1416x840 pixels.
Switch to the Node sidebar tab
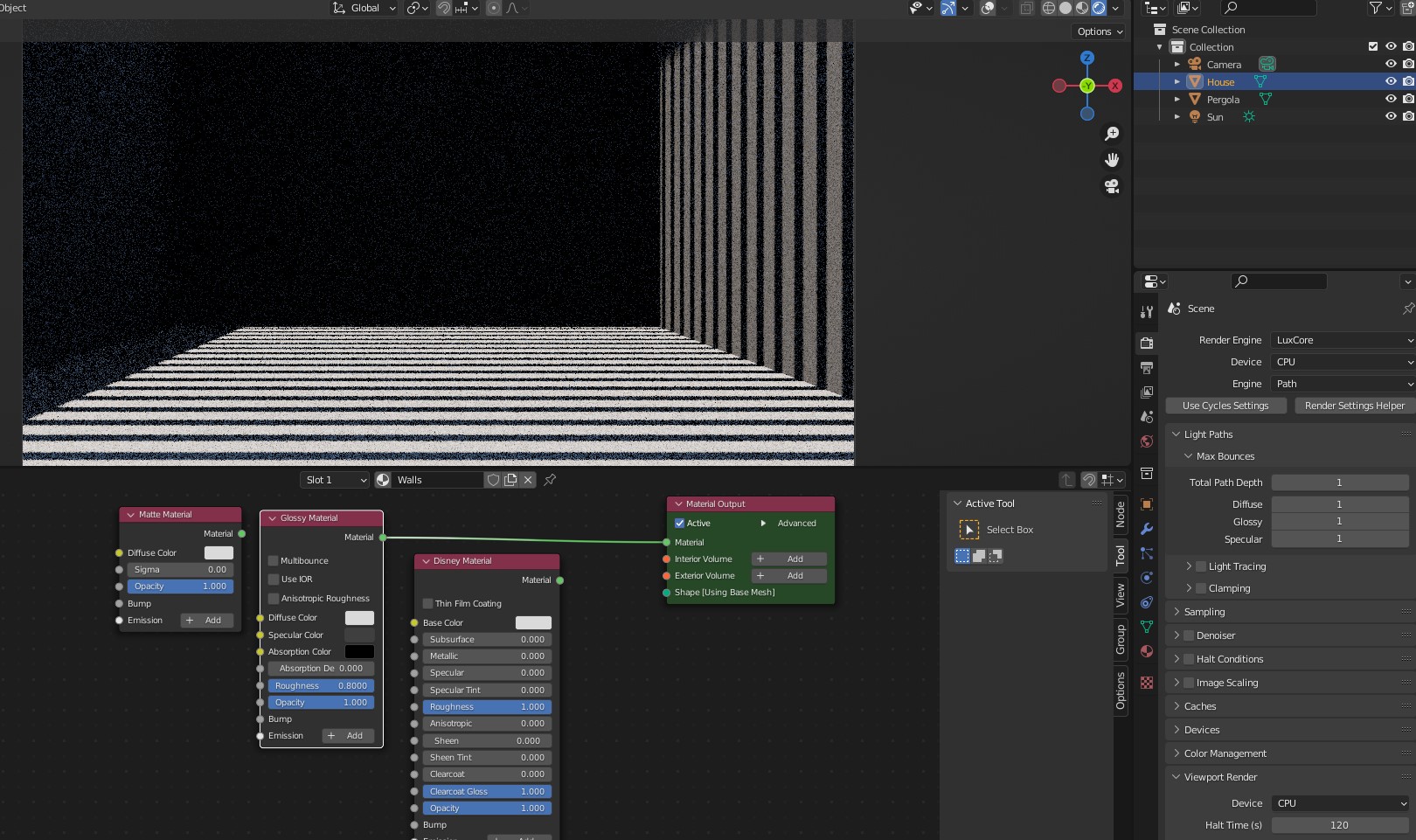click(x=1121, y=515)
